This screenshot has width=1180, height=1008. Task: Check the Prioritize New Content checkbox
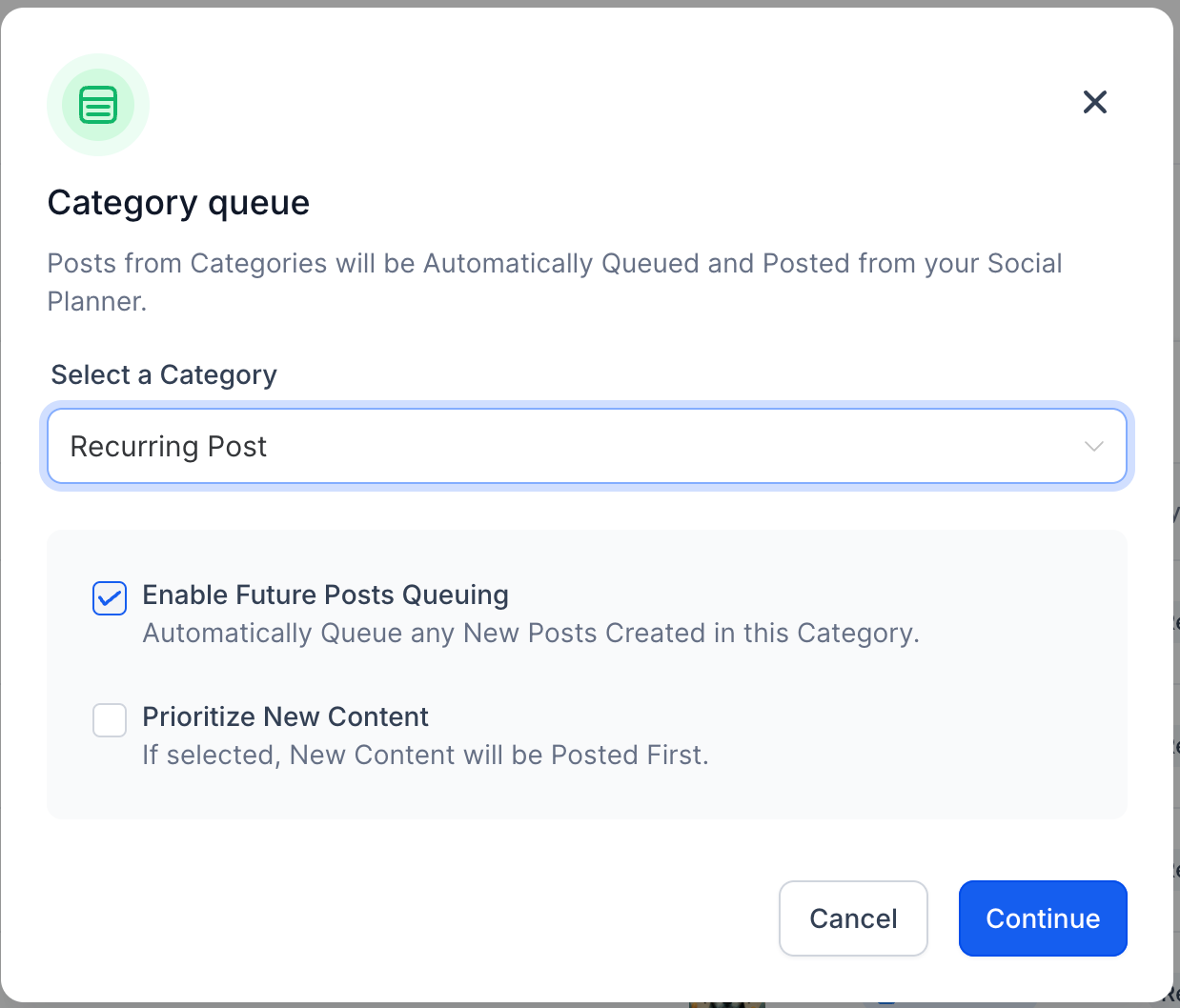(110, 720)
